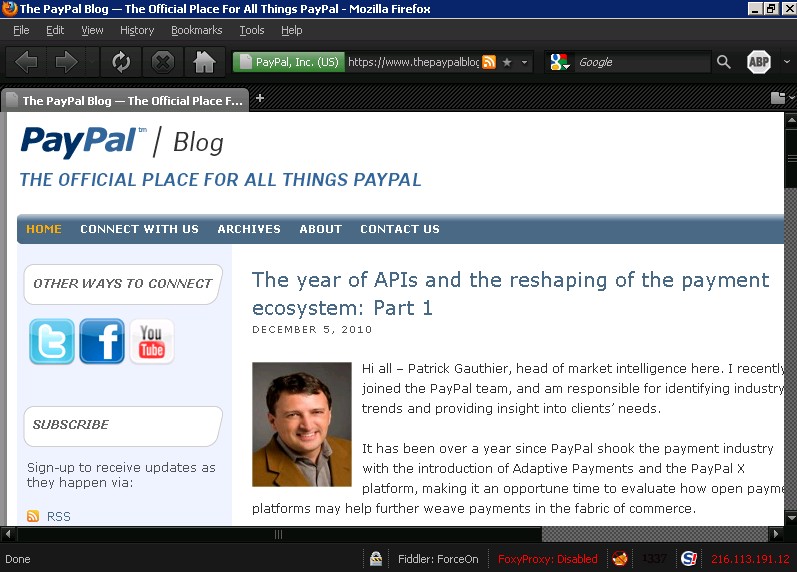Open ABOUT nav link
Viewport: 797px width, 572px height.
(321, 229)
